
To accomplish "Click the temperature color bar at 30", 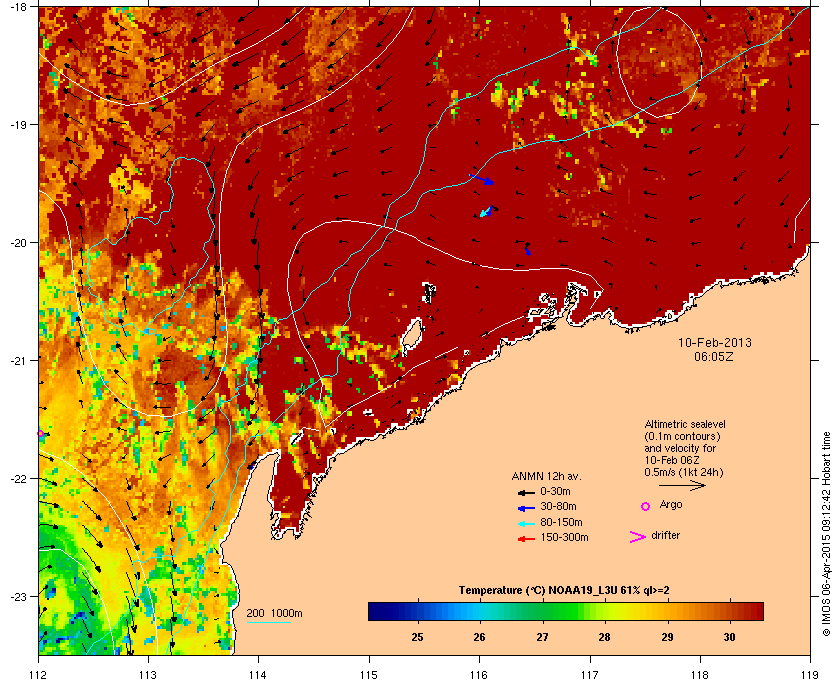I will 729,611.
